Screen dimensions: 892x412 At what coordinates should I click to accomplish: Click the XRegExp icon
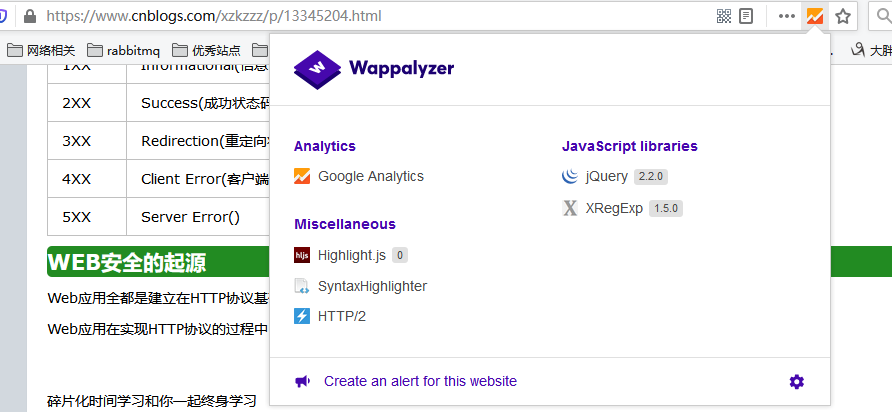[570, 208]
